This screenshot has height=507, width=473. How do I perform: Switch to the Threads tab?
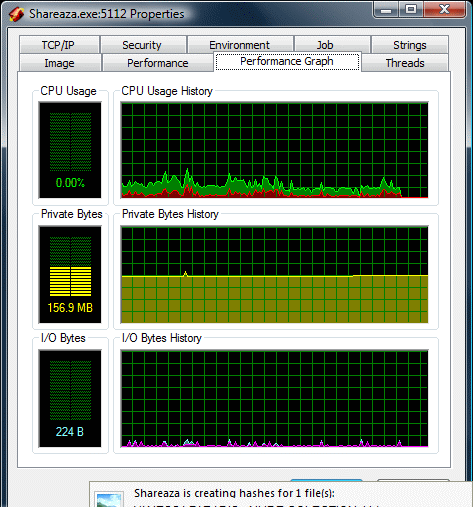click(405, 63)
